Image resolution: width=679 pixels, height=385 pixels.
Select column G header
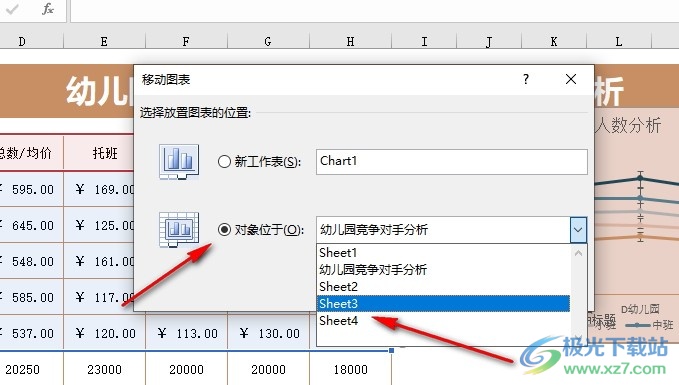pos(268,42)
